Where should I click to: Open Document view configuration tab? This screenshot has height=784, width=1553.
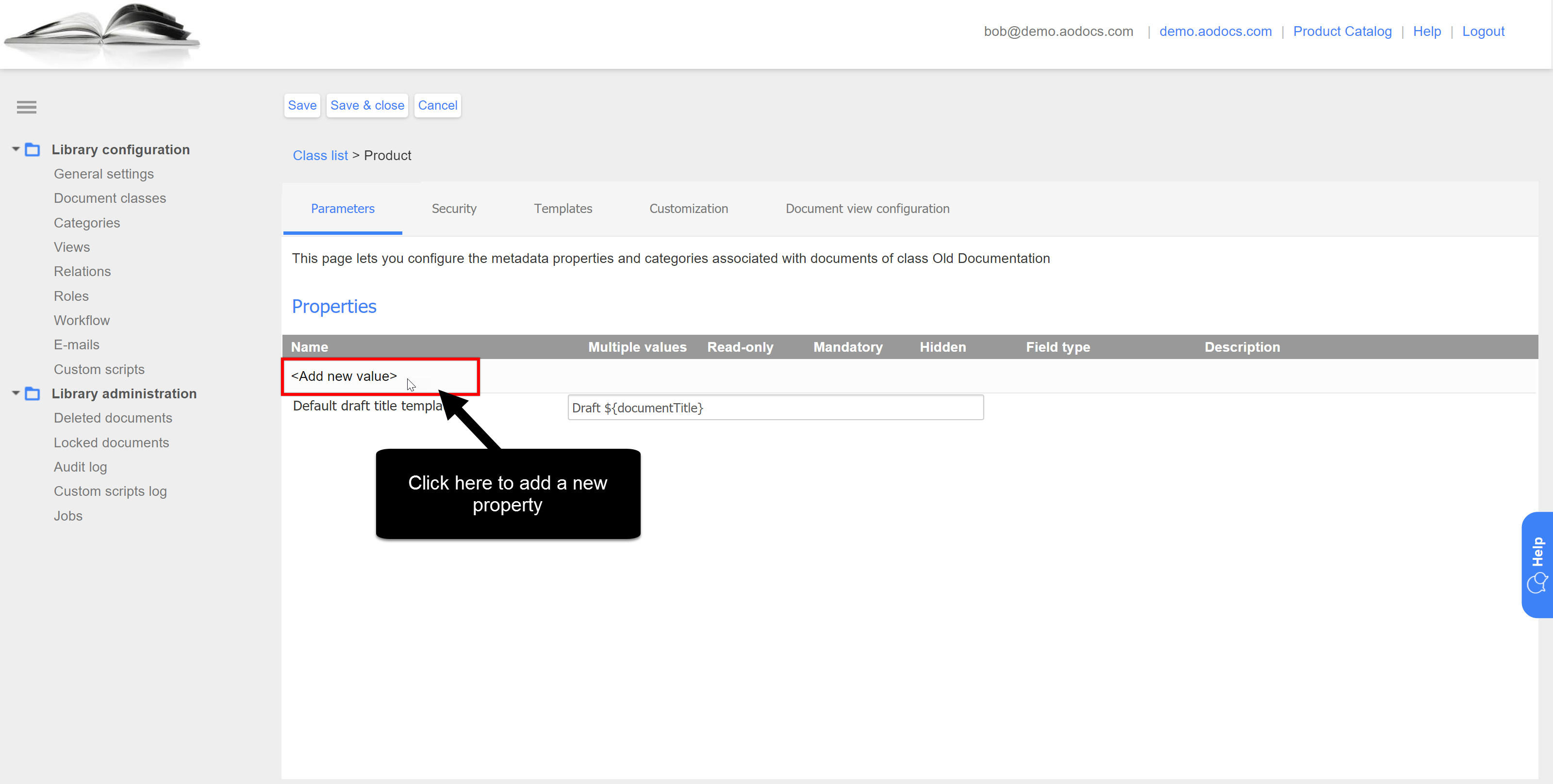[867, 209]
